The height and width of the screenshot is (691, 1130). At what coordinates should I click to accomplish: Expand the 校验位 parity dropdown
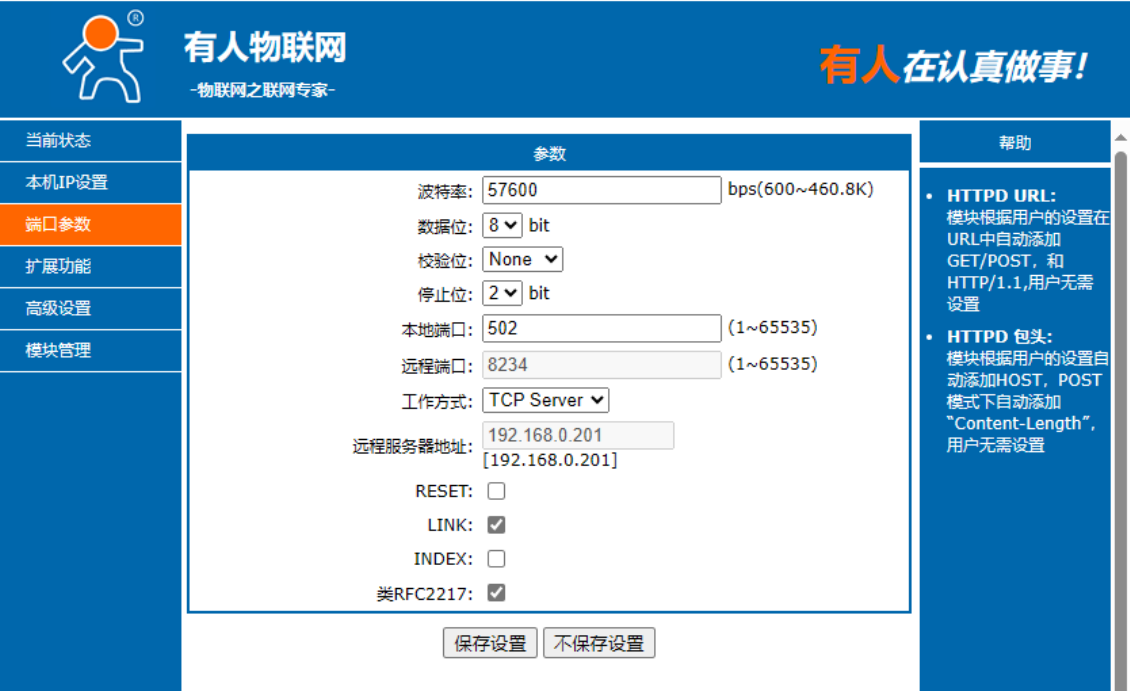click(523, 259)
